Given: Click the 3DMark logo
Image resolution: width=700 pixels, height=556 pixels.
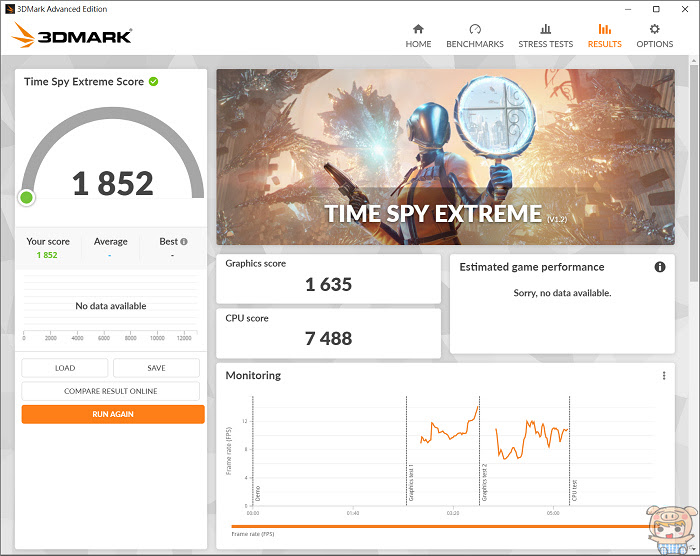Looking at the screenshot, I should tap(72, 35).
